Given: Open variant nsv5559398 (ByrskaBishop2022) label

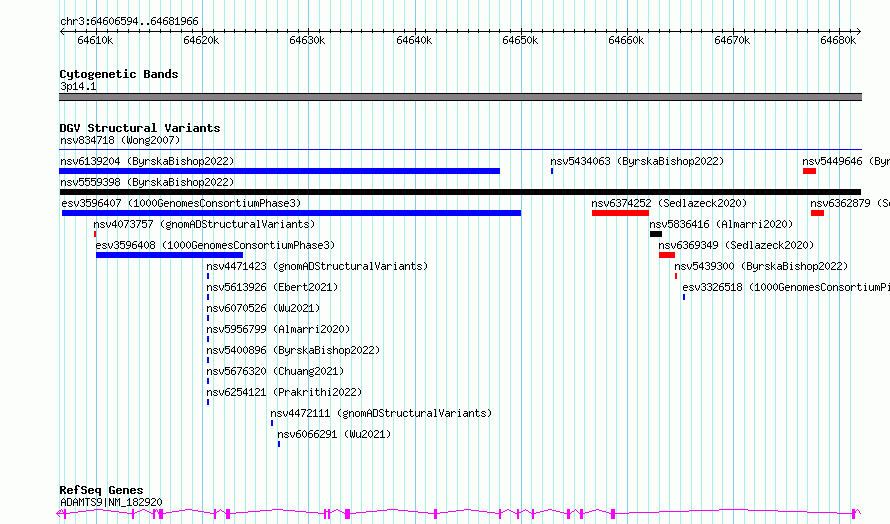Looking at the screenshot, I should (x=147, y=182).
